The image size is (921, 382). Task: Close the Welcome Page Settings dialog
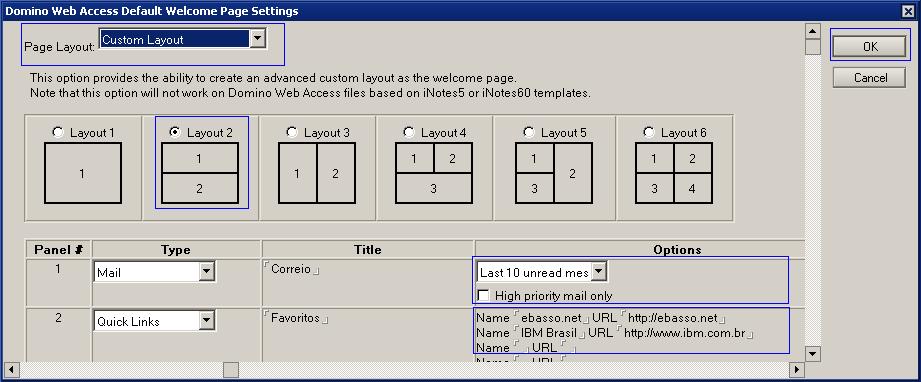pos(908,11)
